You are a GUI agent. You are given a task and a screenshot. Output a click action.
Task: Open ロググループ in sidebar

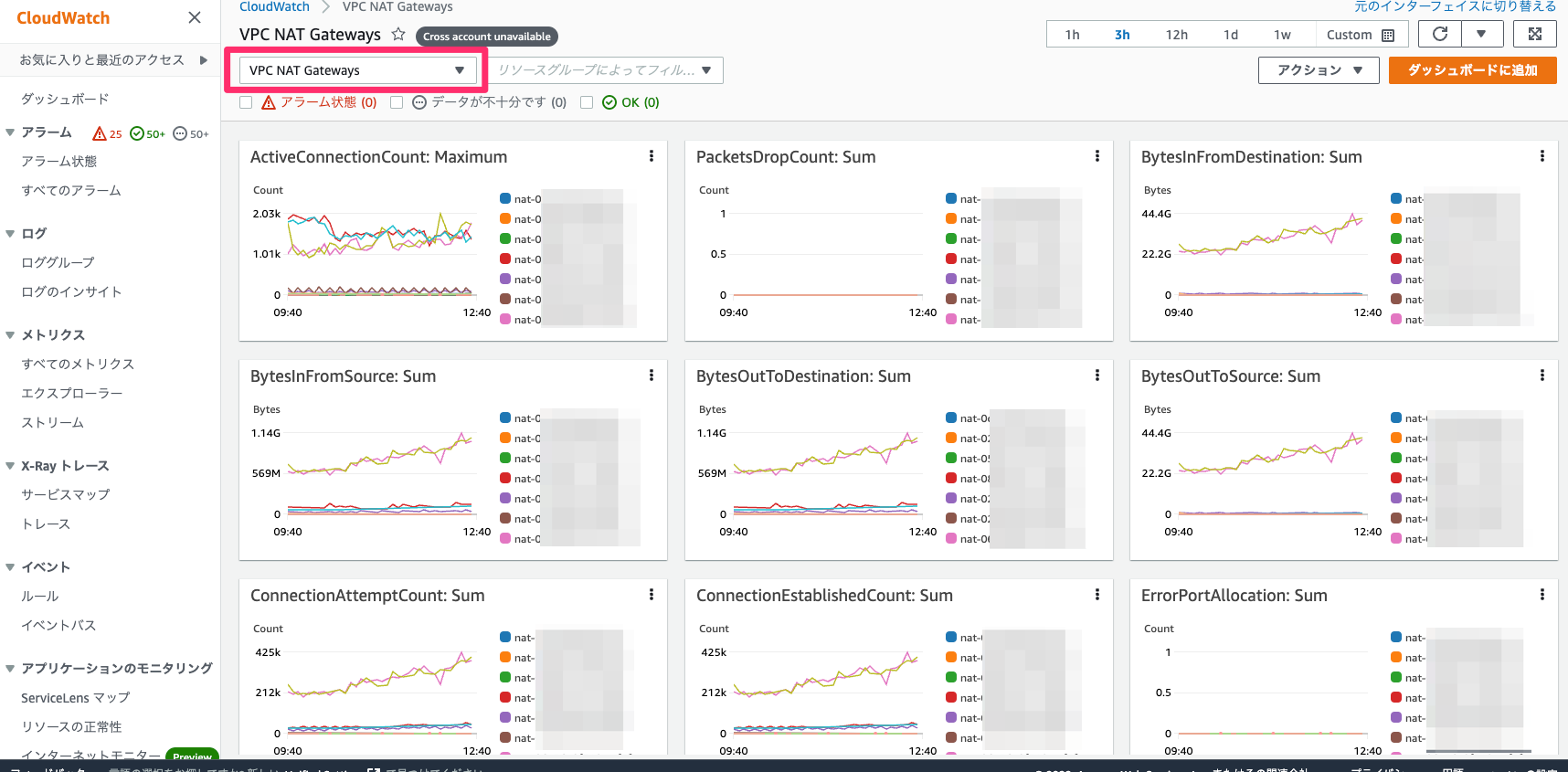(58, 262)
